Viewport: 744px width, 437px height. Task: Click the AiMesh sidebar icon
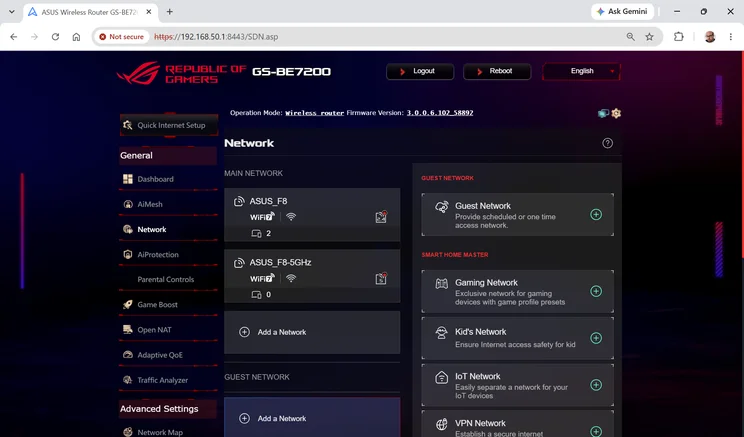pyautogui.click(x=128, y=204)
